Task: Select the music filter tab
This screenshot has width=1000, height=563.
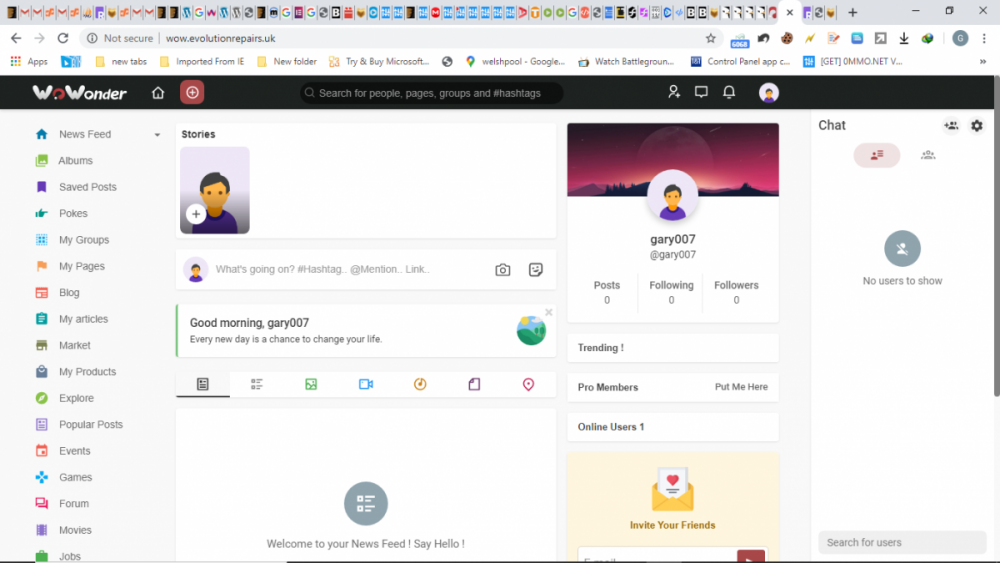Action: [420, 384]
